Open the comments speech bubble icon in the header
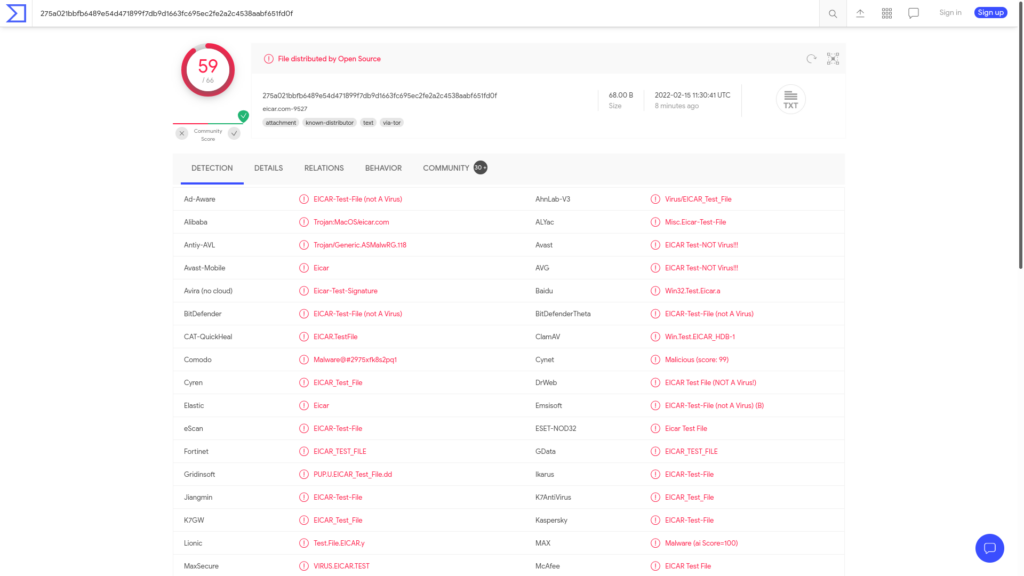This screenshot has width=1024, height=576. tap(914, 13)
